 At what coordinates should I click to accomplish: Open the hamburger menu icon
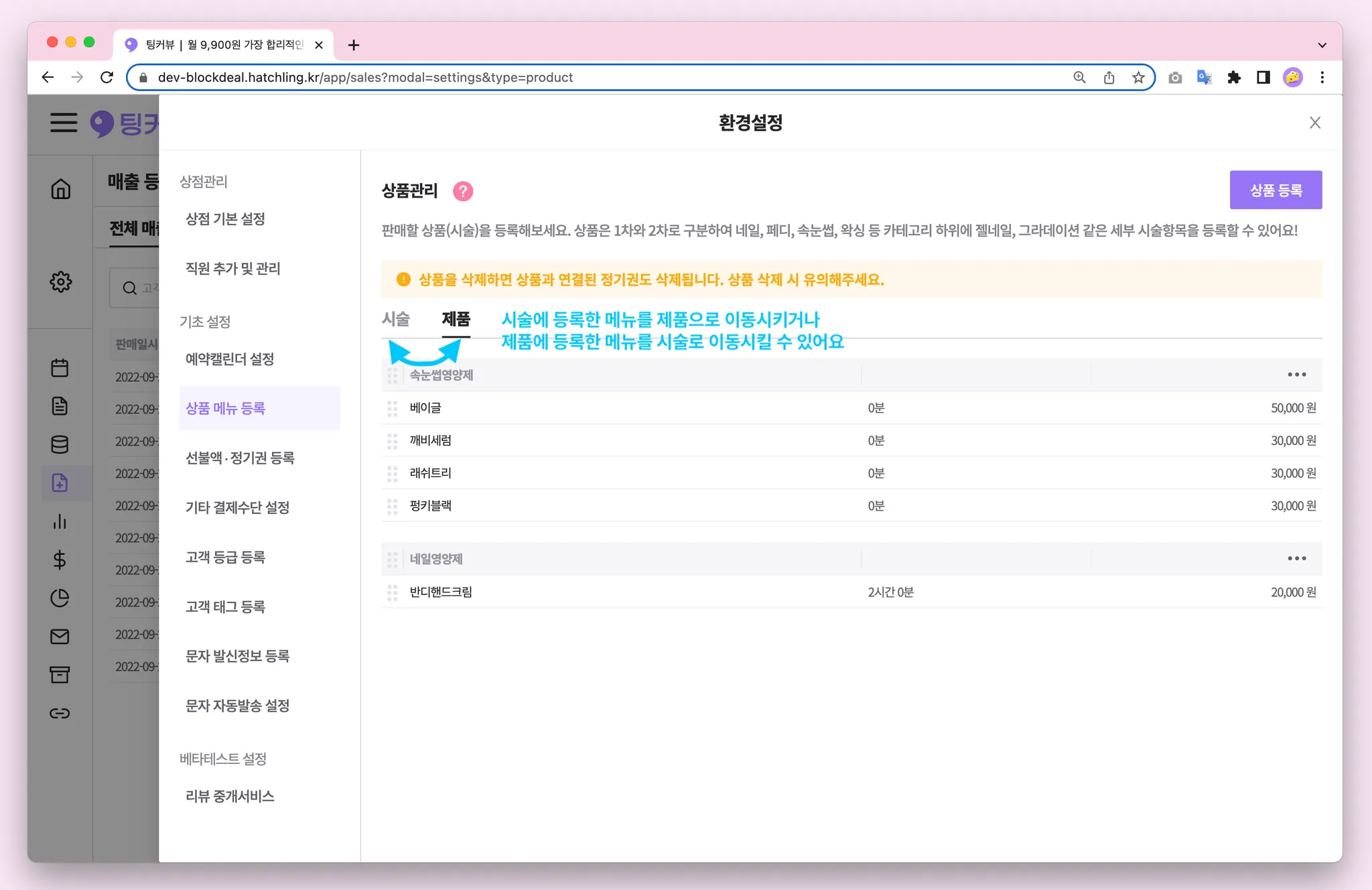click(x=64, y=123)
